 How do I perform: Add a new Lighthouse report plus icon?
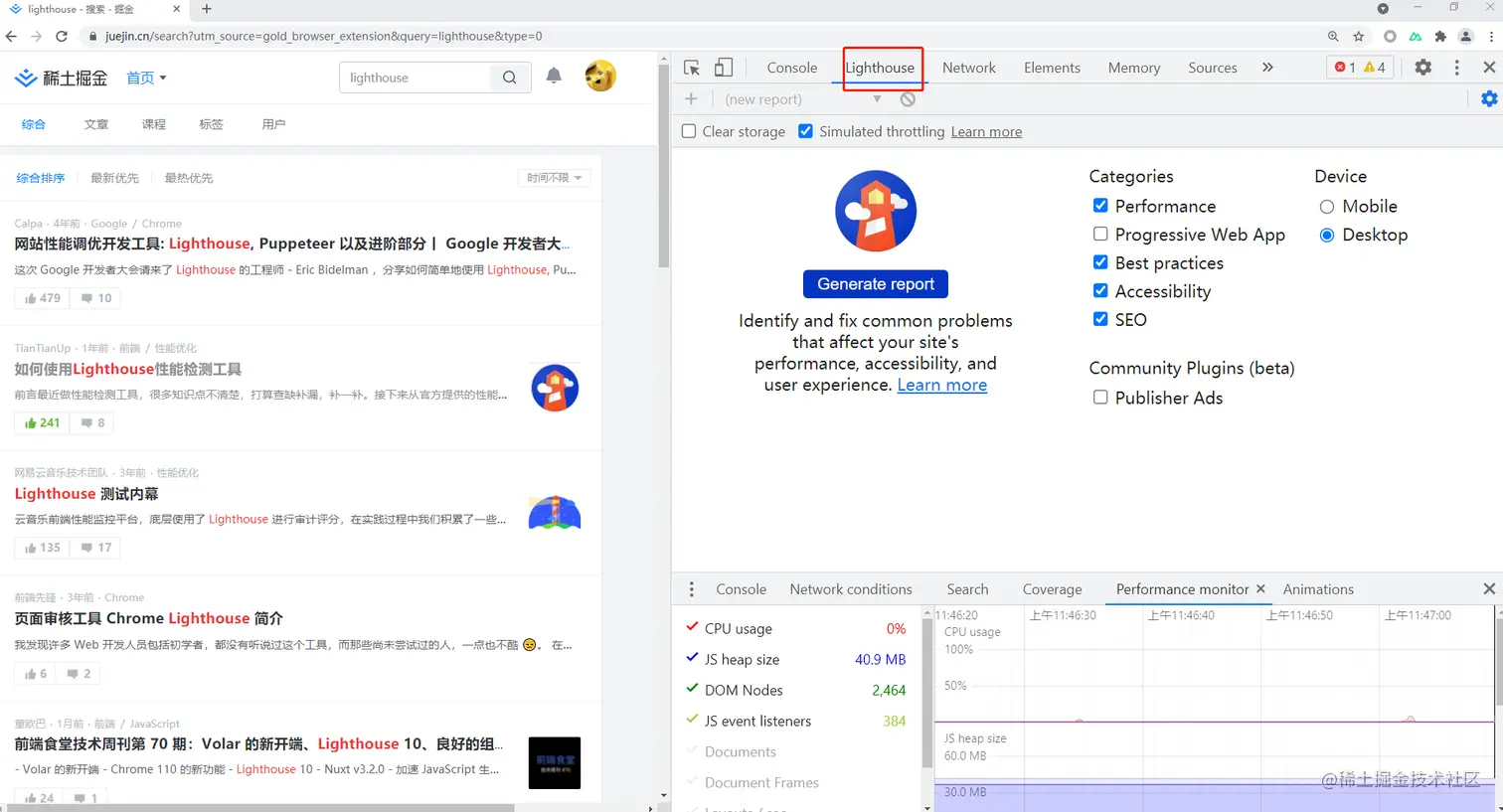[x=691, y=98]
